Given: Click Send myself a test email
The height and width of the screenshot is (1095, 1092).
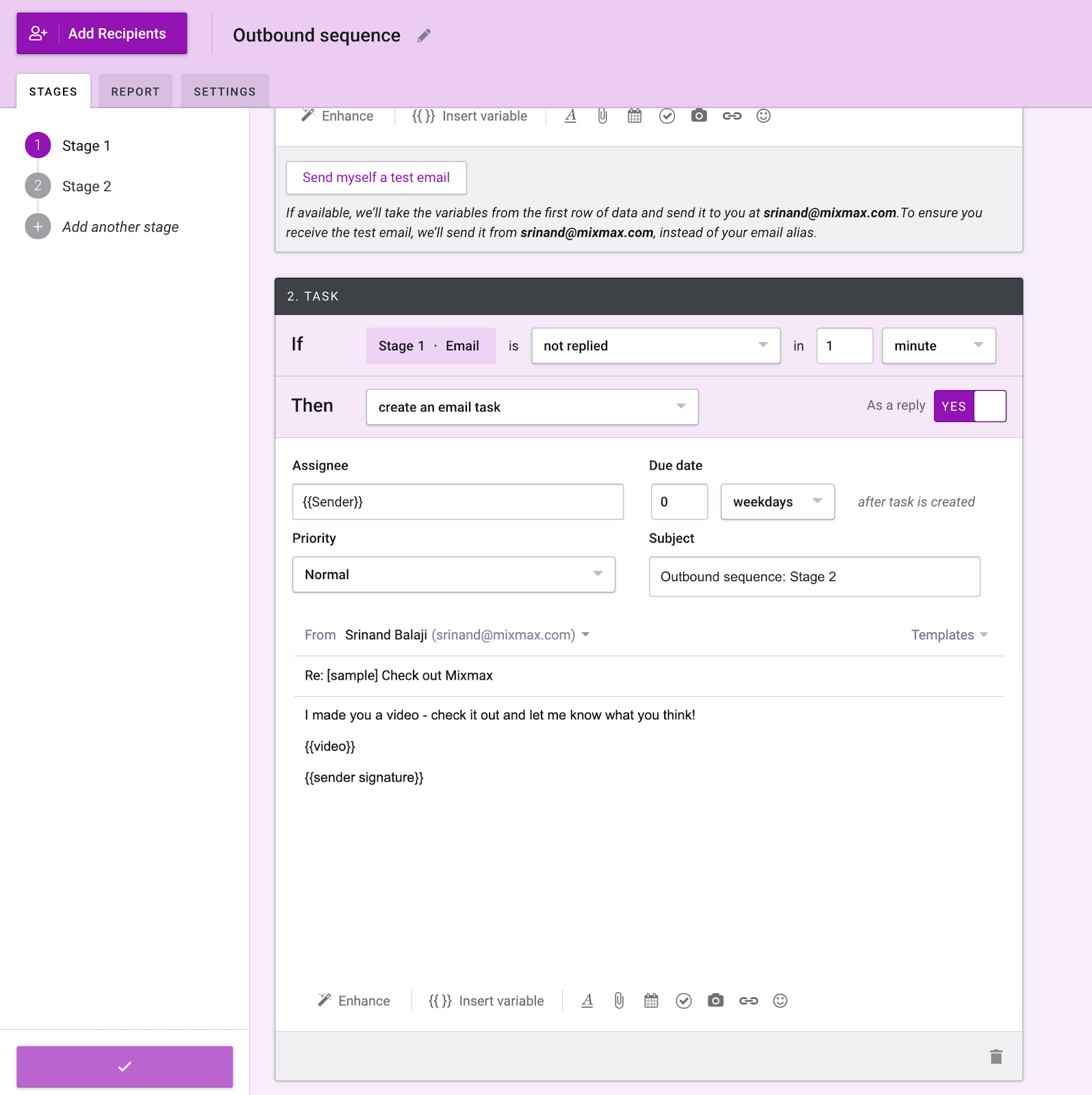Looking at the screenshot, I should coord(376,178).
